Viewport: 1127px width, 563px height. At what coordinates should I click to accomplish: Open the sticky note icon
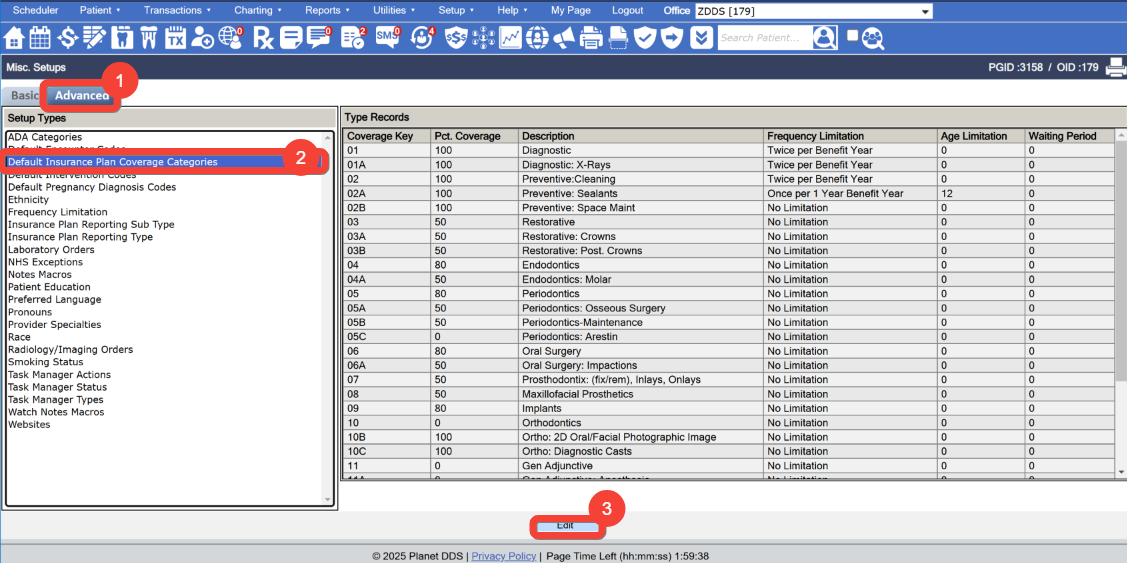[x=291, y=37]
